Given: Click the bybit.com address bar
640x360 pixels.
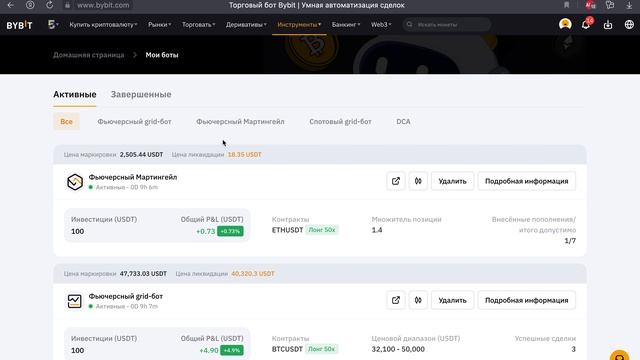Looking at the screenshot, I should click(103, 5).
